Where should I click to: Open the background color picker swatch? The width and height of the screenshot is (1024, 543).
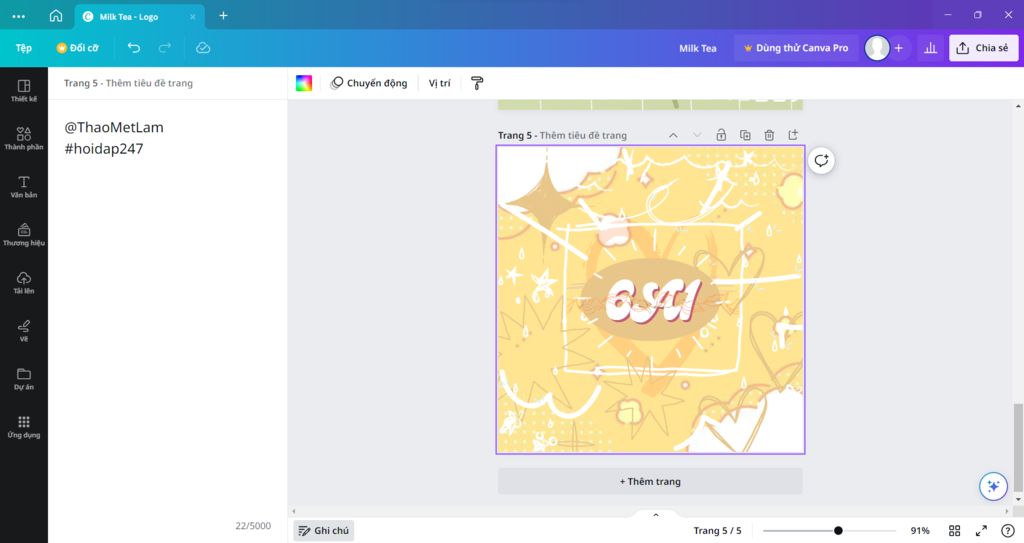click(304, 83)
